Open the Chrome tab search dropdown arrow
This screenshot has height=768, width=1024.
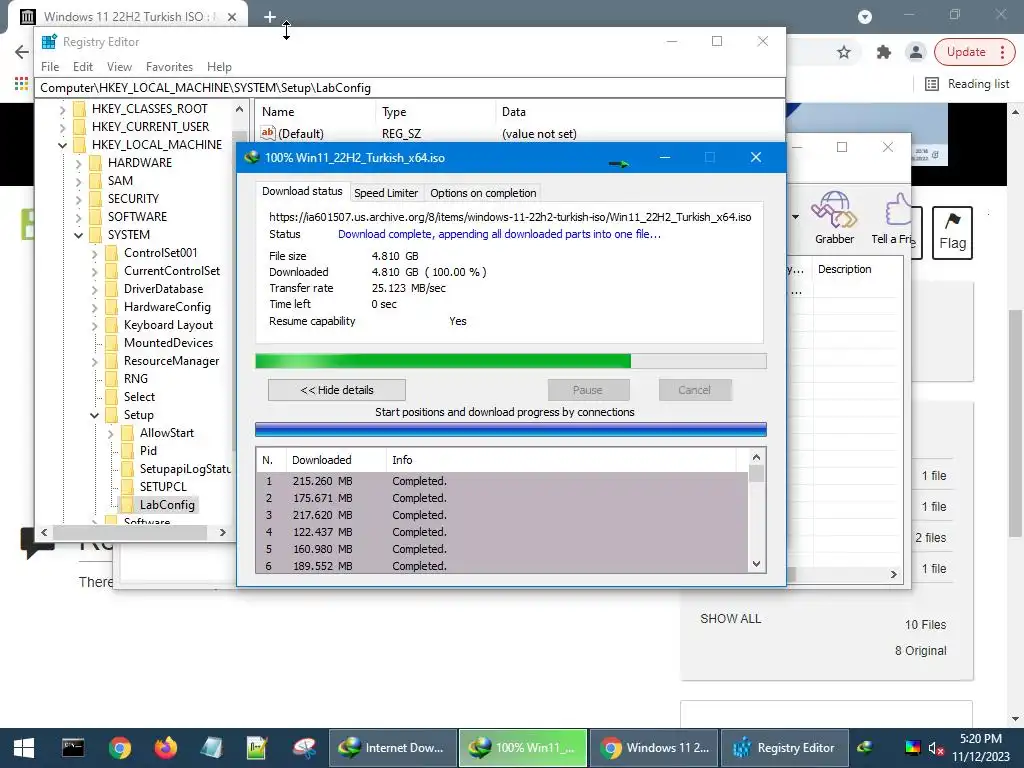pos(865,17)
